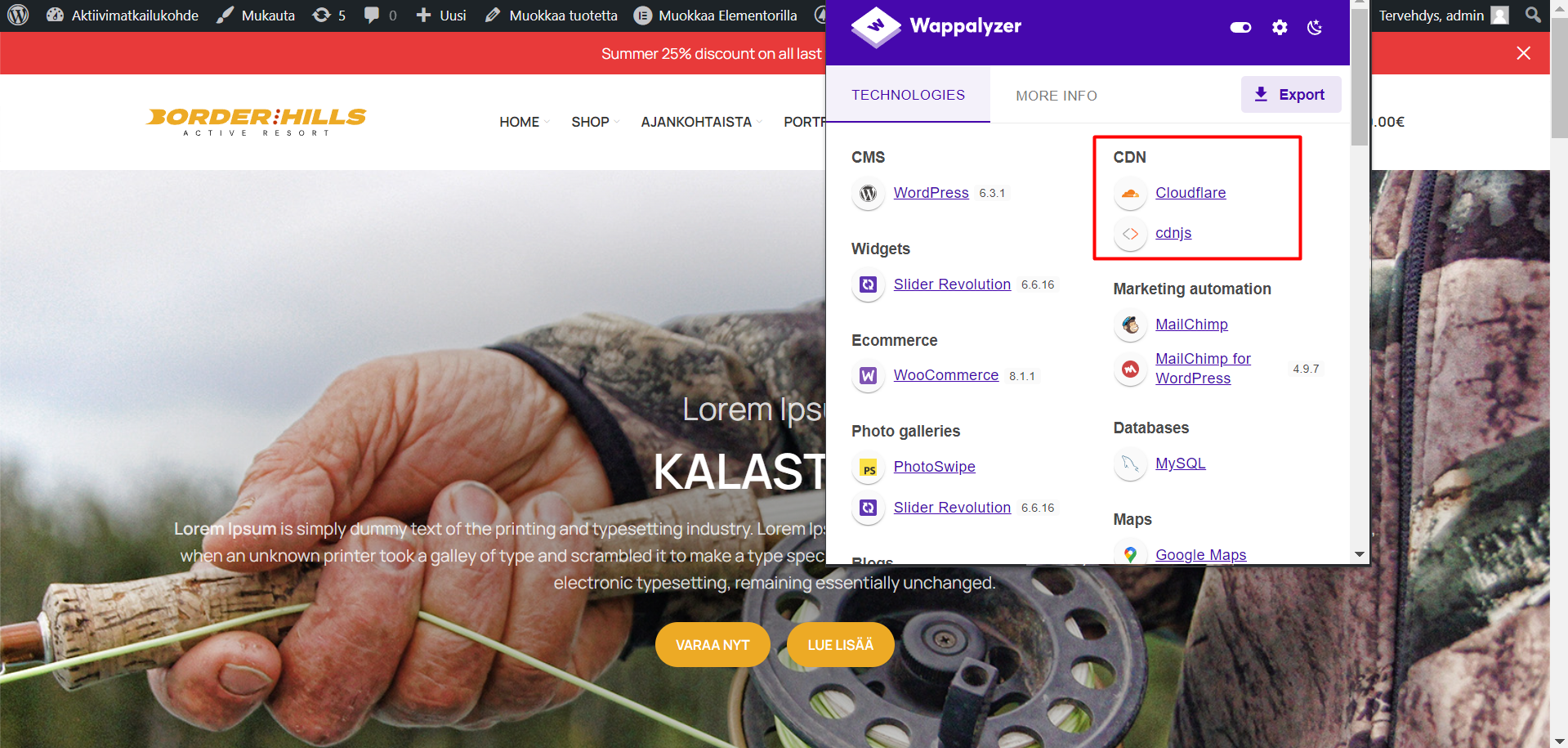Click Muokkaa tuotetta edit product
Image resolution: width=1568 pixels, height=748 pixels.
[551, 16]
